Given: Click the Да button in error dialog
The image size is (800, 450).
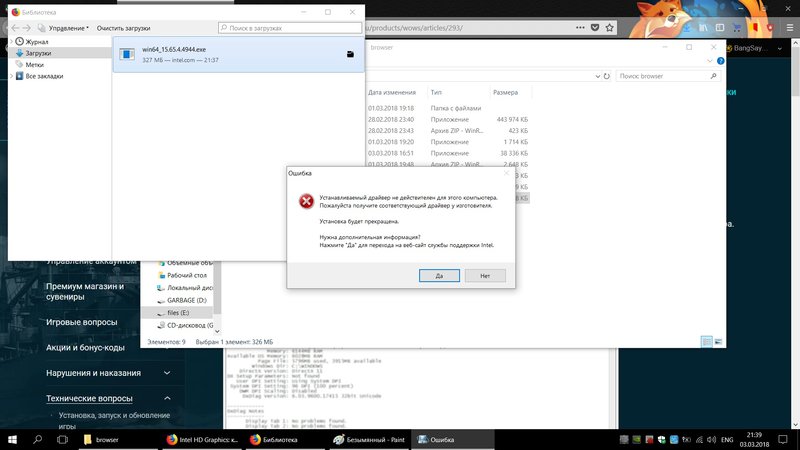Looking at the screenshot, I should [x=439, y=276].
